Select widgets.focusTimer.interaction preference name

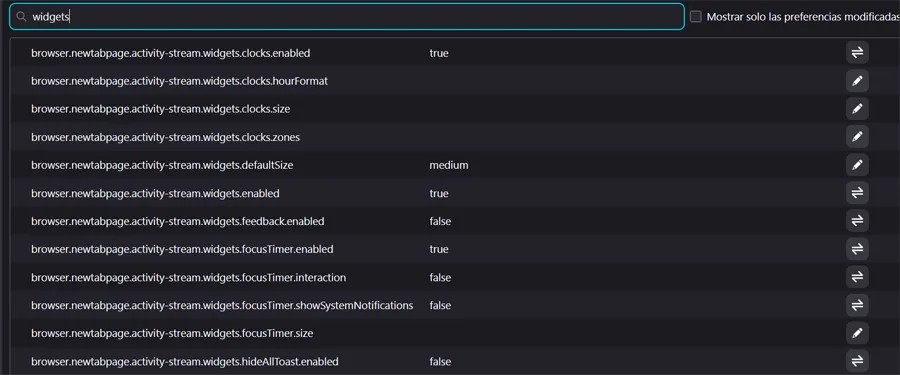pyautogui.click(x=188, y=277)
